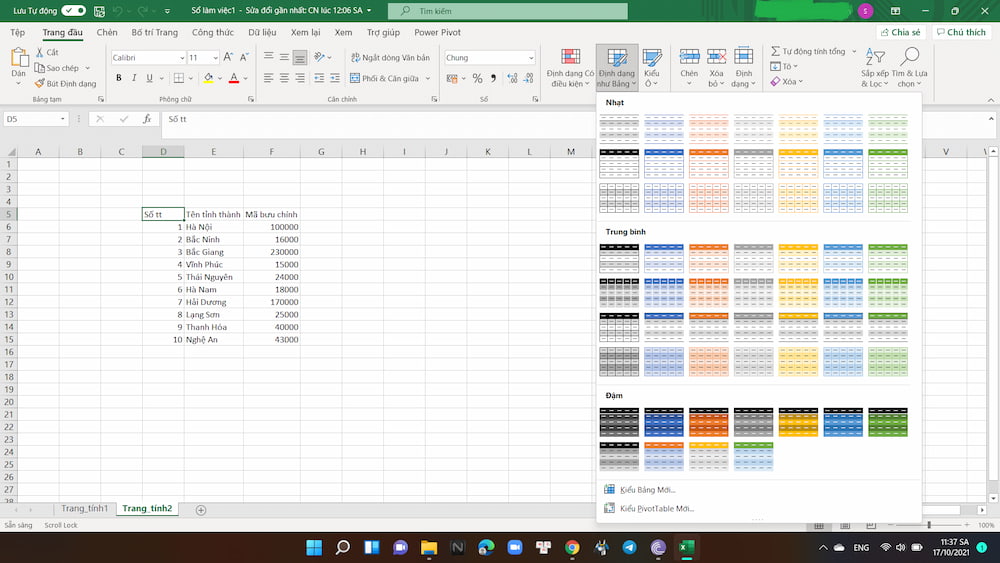Open Cell Styles (Kiểu Ô)

651,68
